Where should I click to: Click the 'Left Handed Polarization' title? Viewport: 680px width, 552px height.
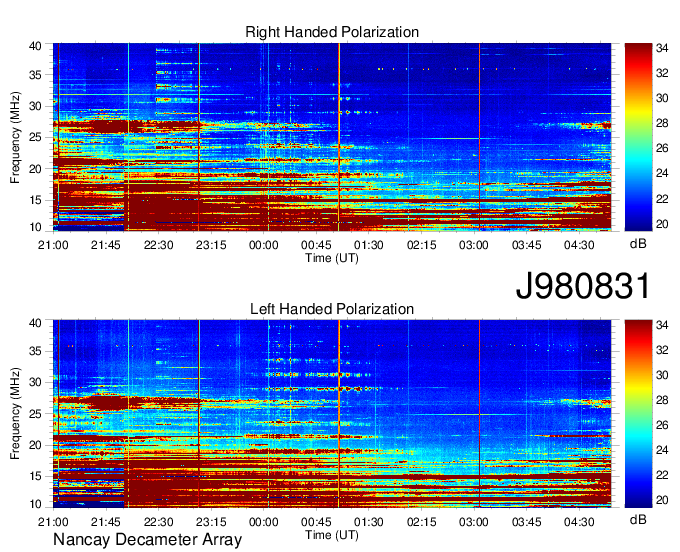[x=332, y=309]
